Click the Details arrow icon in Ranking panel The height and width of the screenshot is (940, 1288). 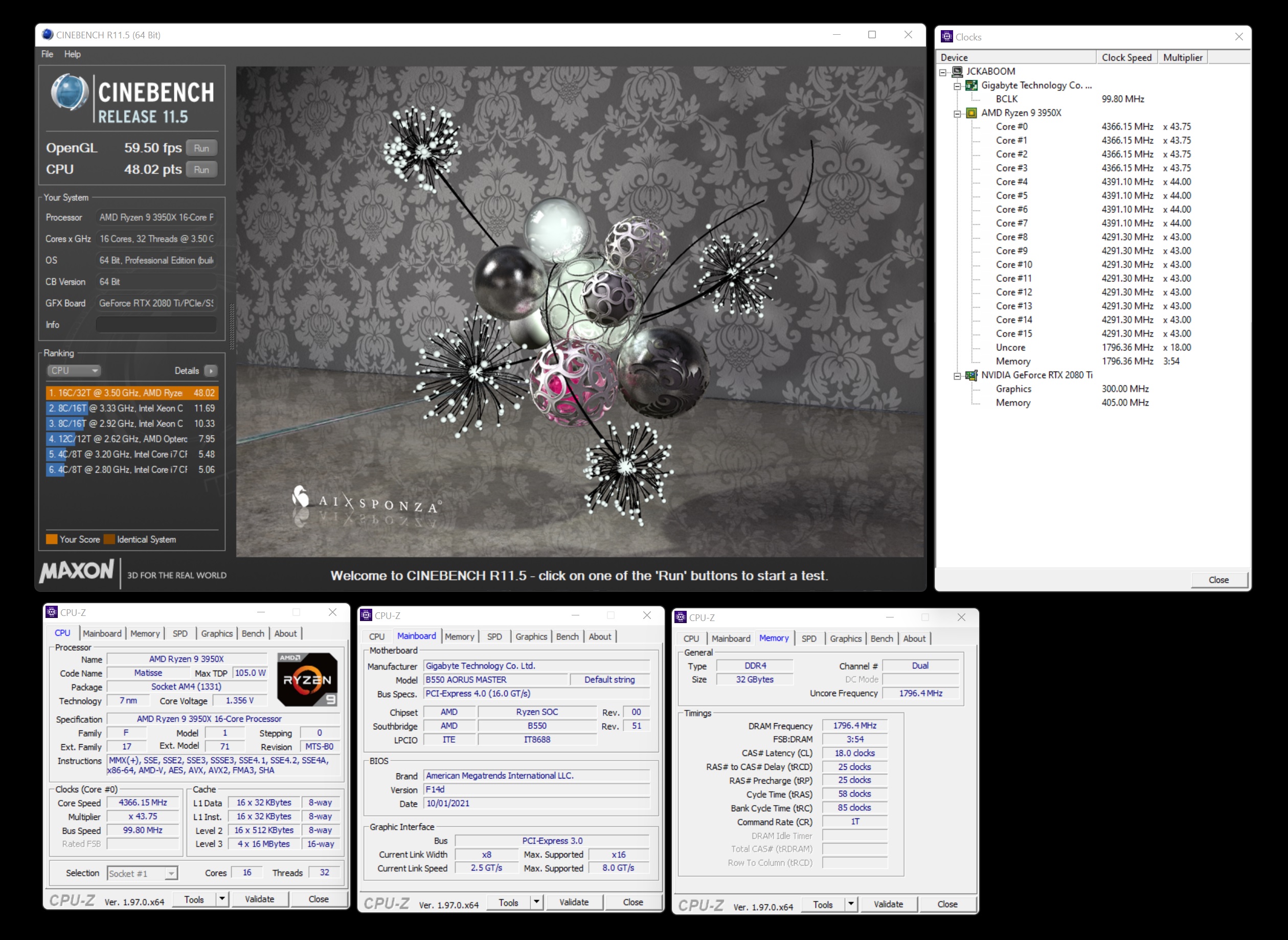click(x=211, y=371)
